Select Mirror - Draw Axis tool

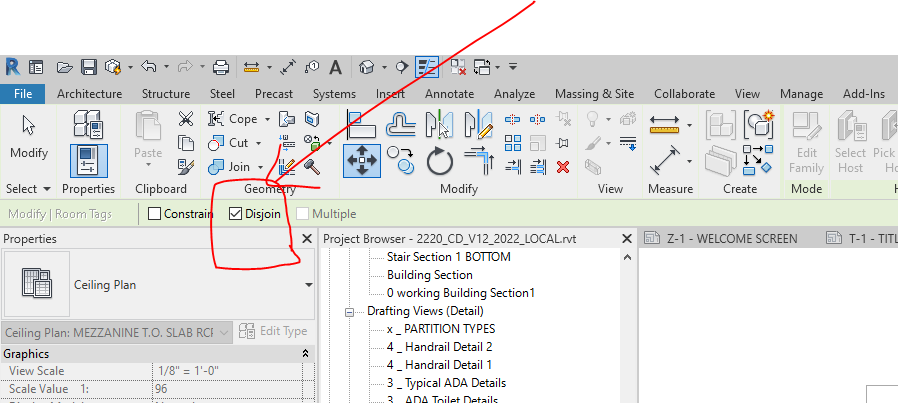click(x=478, y=124)
